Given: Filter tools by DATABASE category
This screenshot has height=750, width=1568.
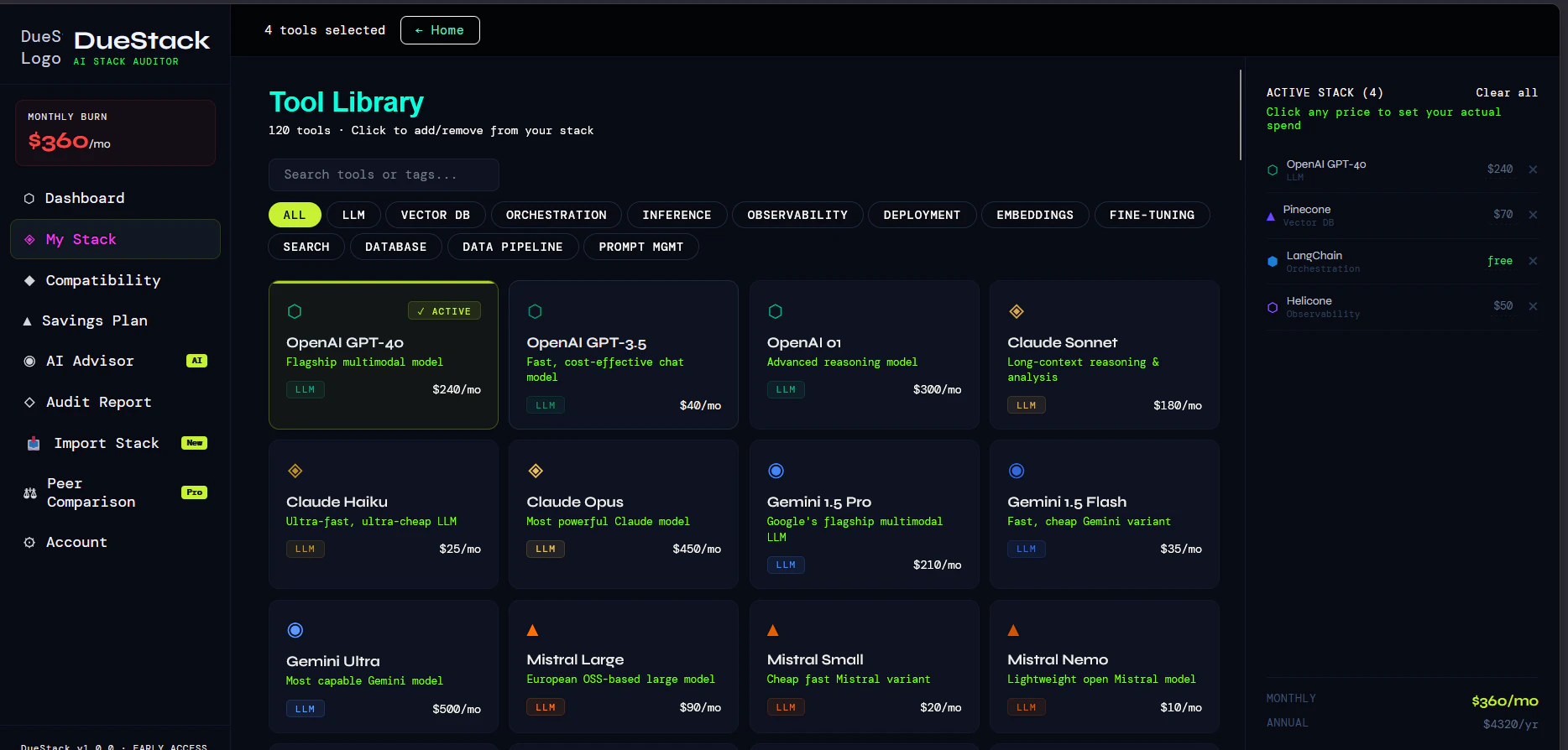Looking at the screenshot, I should coord(396,247).
